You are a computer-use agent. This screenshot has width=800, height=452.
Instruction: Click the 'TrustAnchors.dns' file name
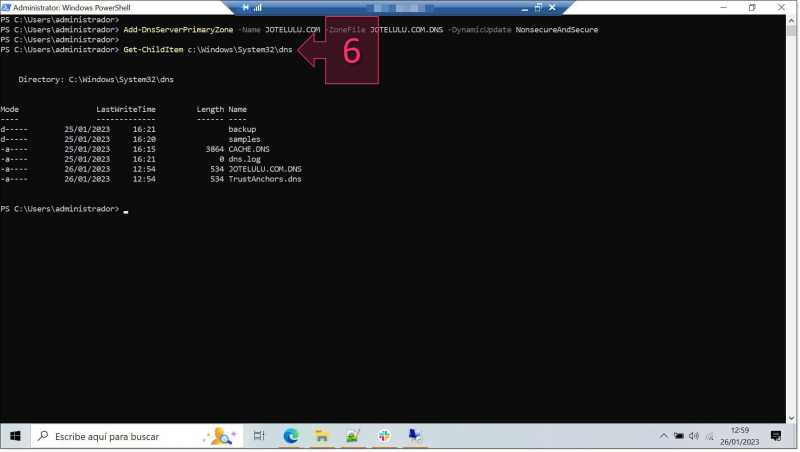(265, 179)
